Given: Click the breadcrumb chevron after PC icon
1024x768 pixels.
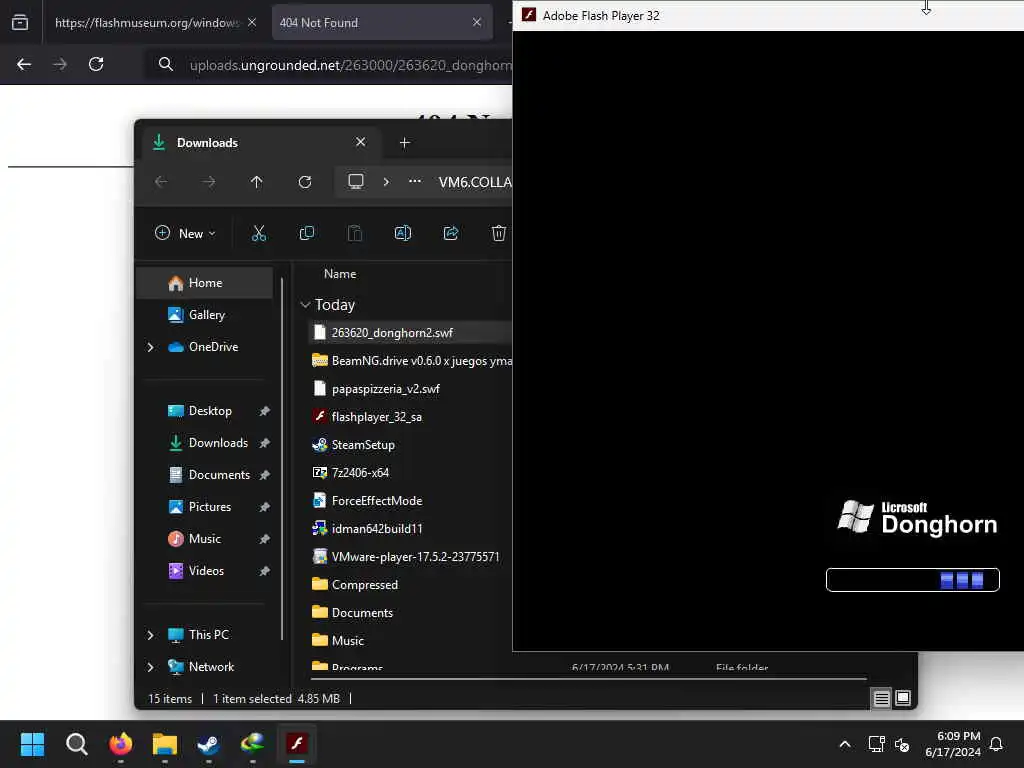Looking at the screenshot, I should 386,182.
